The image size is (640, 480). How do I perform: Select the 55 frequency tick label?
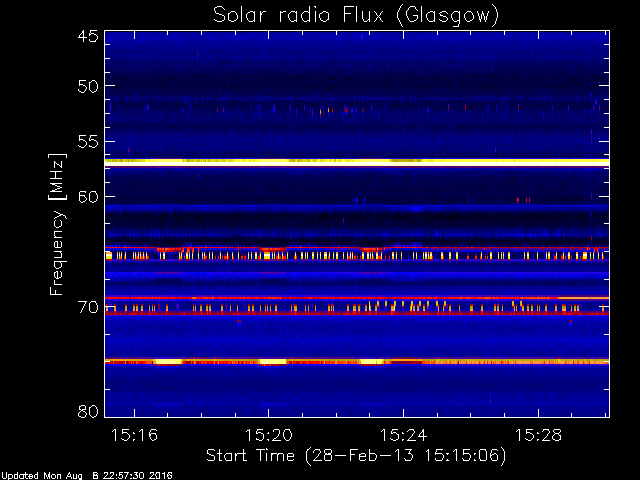pyautogui.click(x=88, y=142)
